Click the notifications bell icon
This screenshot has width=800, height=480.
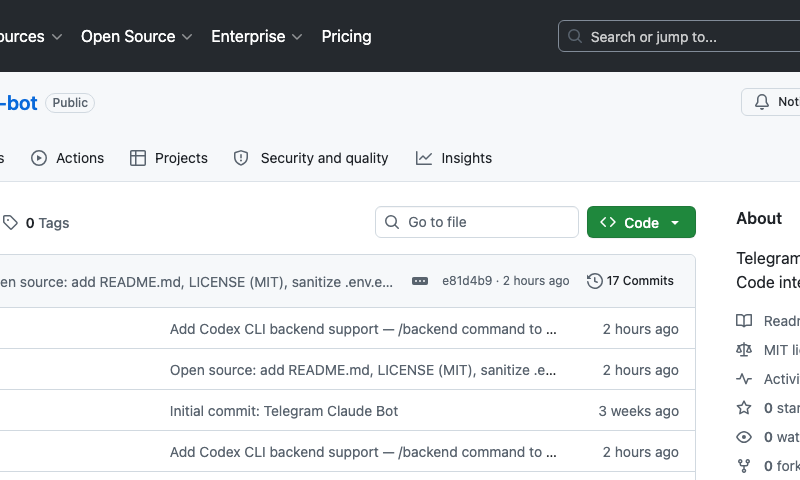[x=762, y=102]
